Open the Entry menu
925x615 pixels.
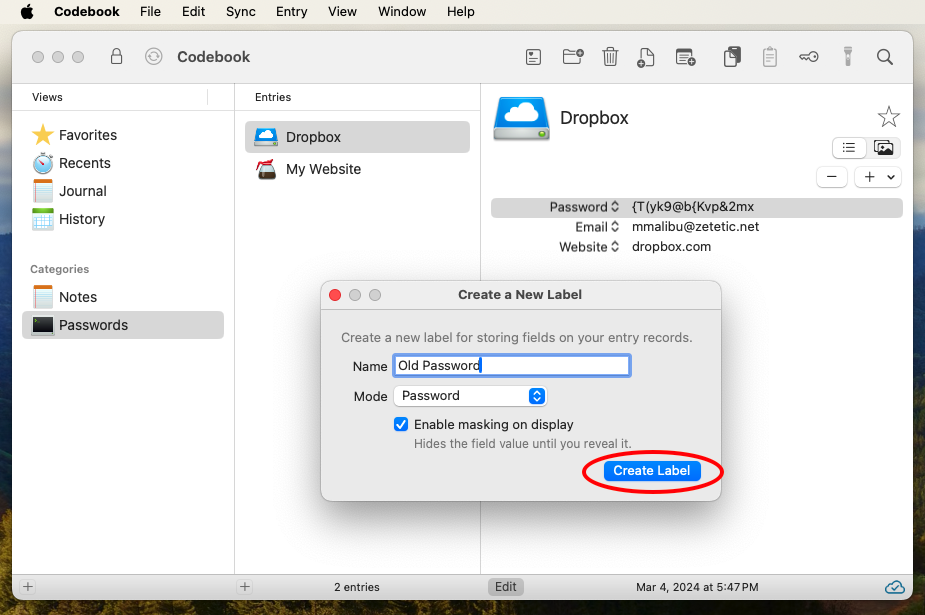pyautogui.click(x=291, y=12)
